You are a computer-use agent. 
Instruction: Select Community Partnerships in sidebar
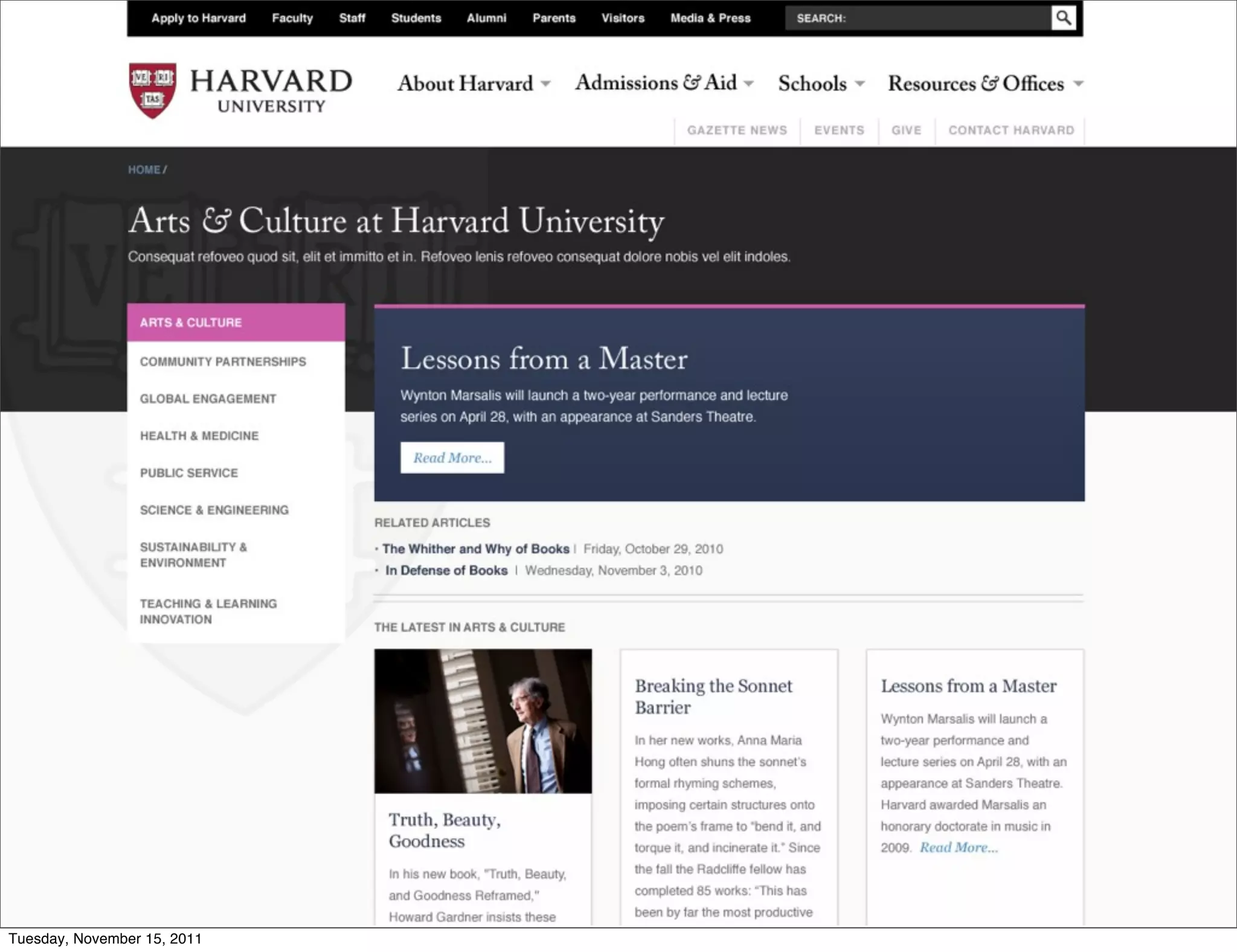(223, 362)
